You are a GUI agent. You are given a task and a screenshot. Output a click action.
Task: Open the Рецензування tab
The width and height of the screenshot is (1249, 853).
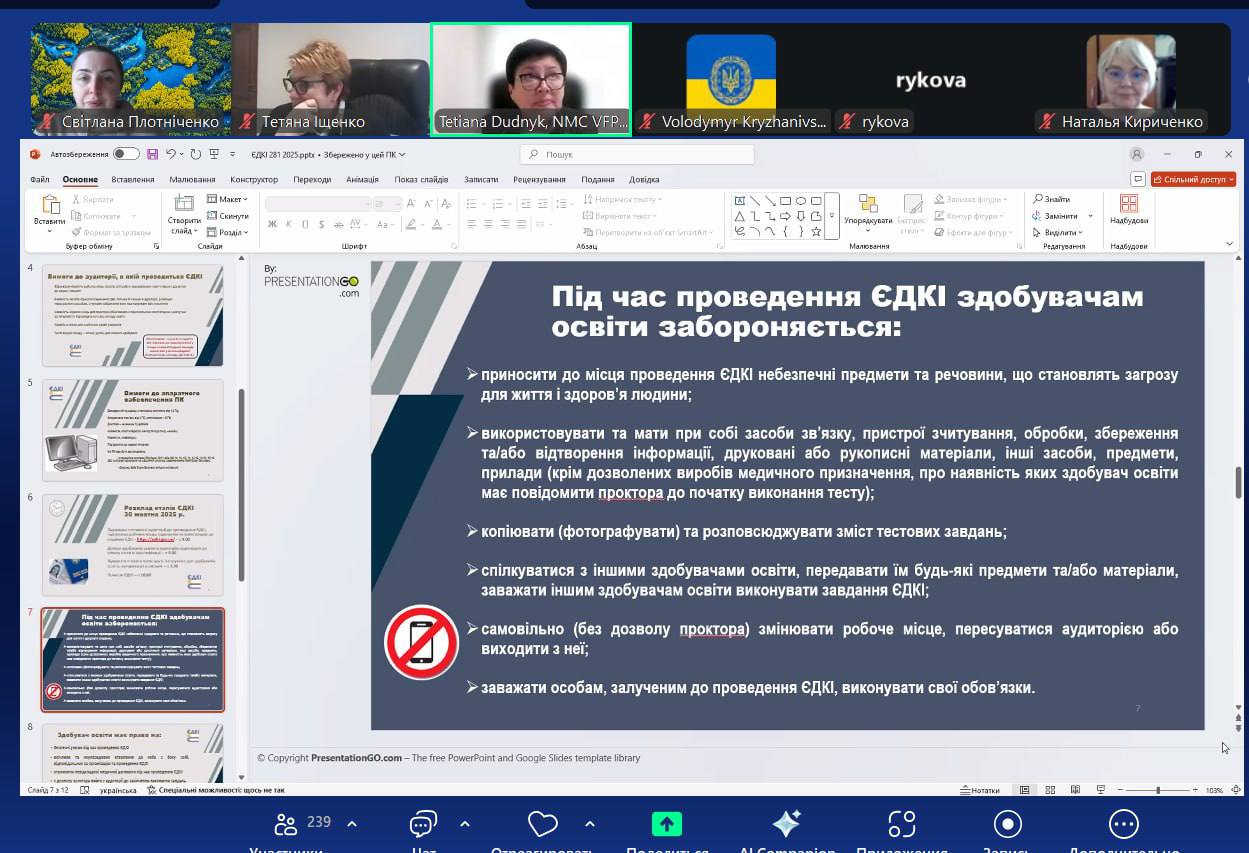pos(539,179)
